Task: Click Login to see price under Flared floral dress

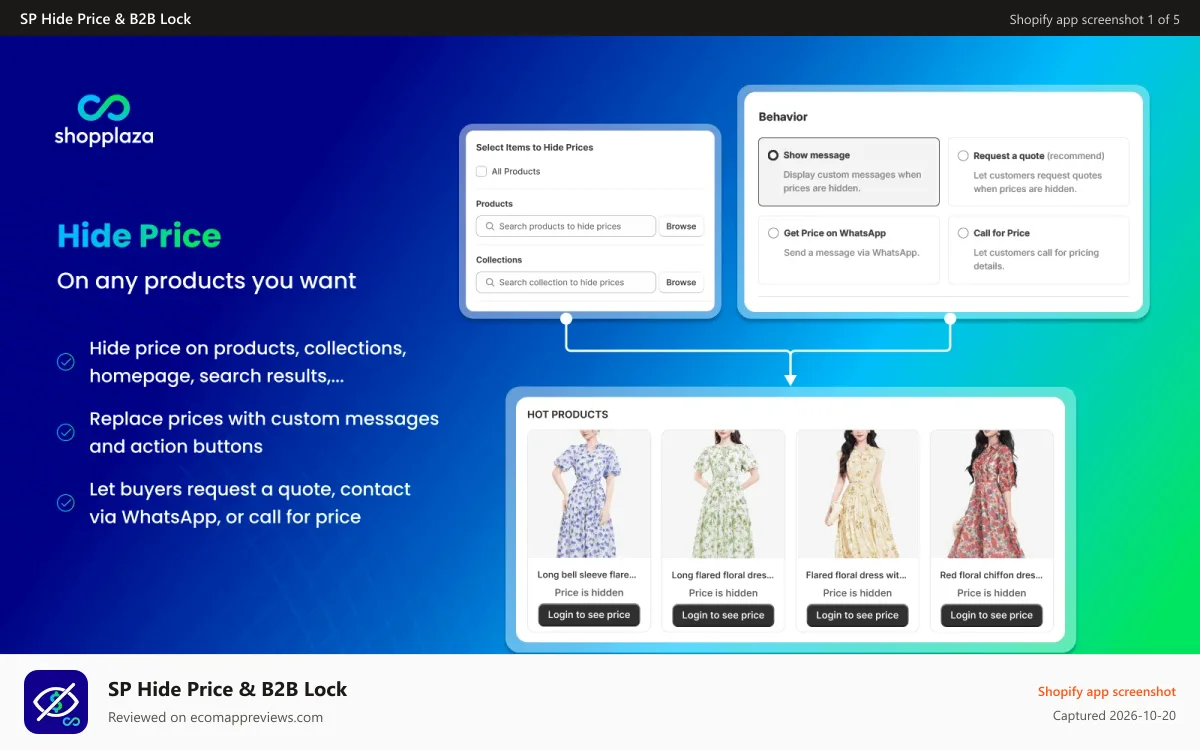Action: coord(857,615)
